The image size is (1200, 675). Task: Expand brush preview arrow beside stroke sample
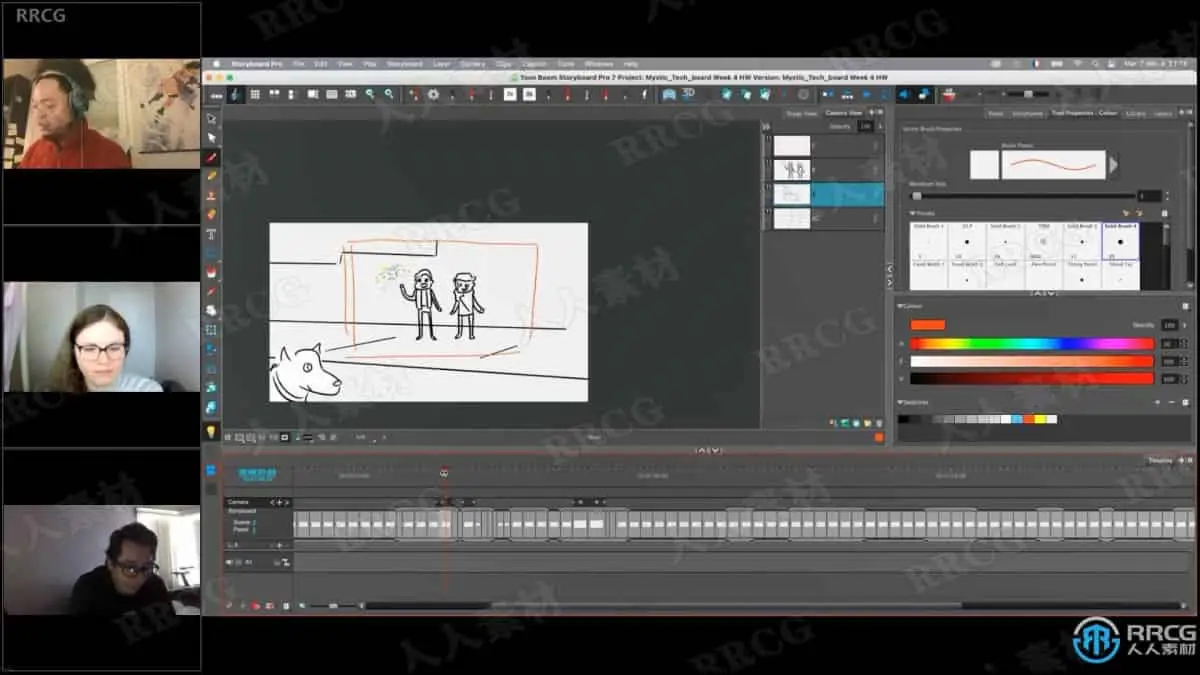(x=1114, y=165)
